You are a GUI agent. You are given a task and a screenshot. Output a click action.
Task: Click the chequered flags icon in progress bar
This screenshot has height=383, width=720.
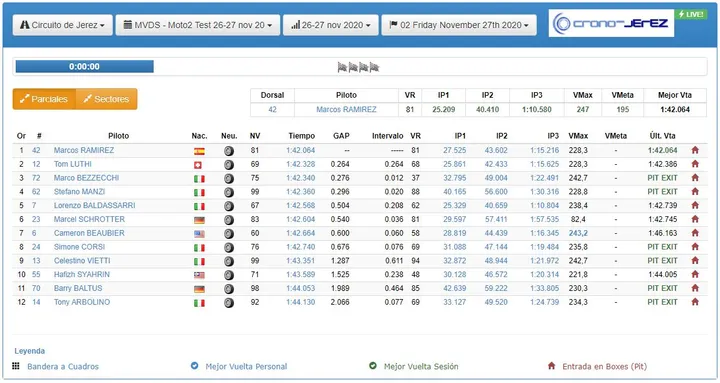click(x=358, y=68)
